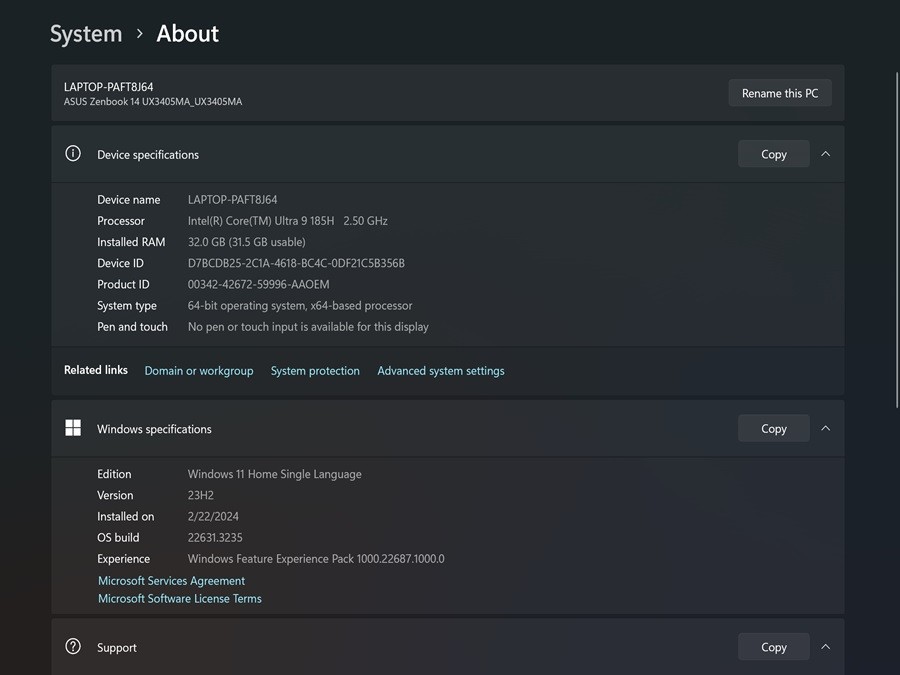900x675 pixels.
Task: Click the Windows logo icon
Action: point(73,428)
